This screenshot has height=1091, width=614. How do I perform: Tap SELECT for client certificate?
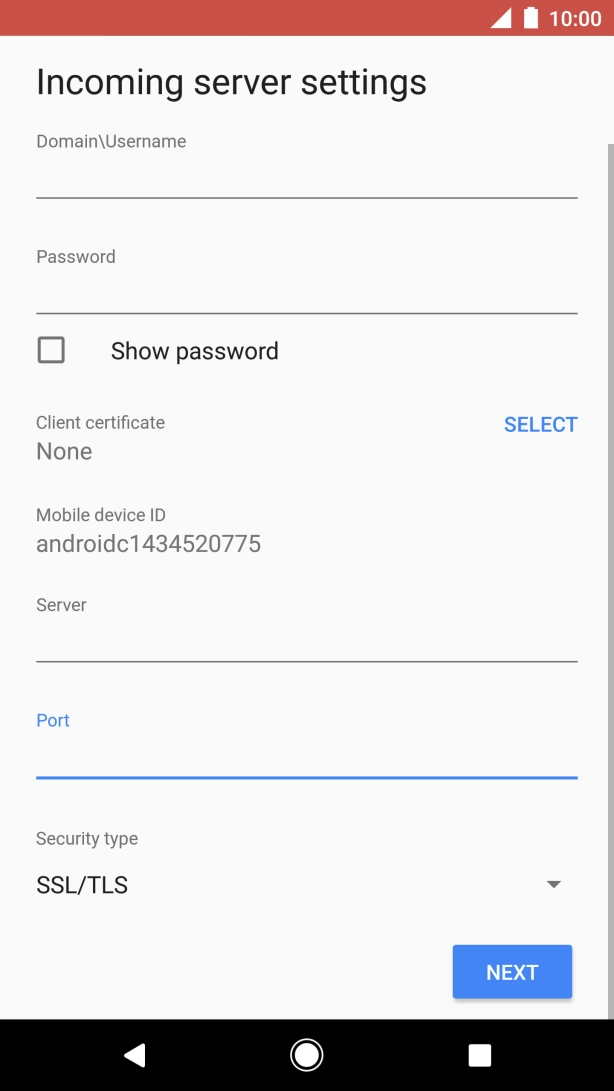coord(540,424)
